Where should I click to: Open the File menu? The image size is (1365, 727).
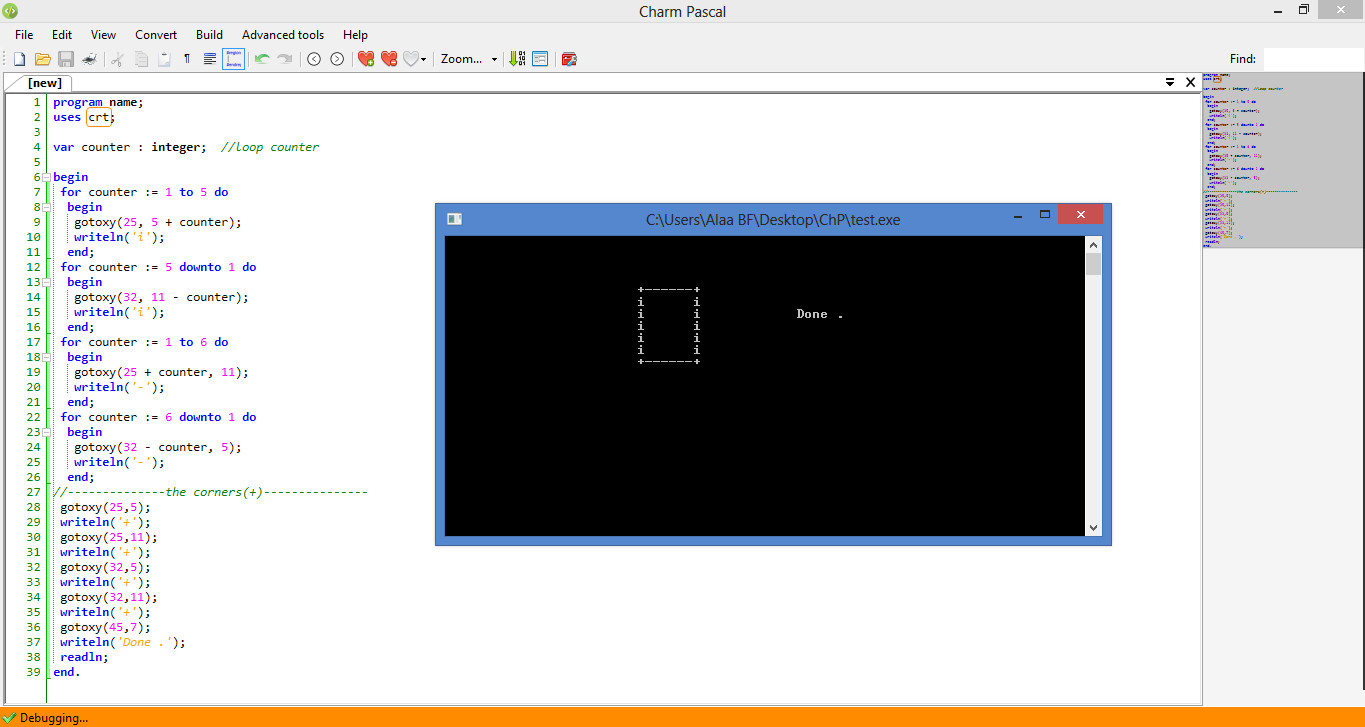[24, 34]
